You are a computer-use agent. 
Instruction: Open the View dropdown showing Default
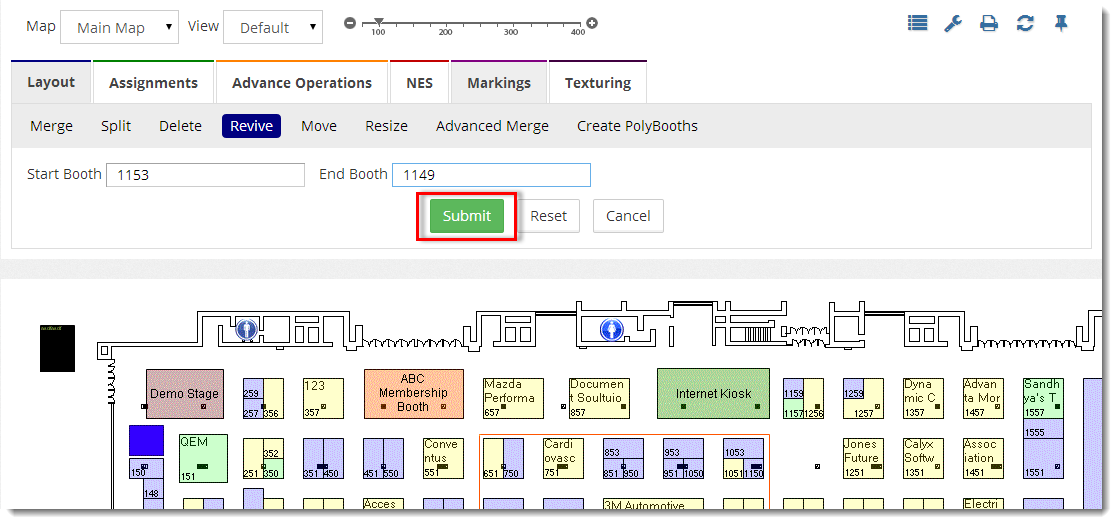273,27
